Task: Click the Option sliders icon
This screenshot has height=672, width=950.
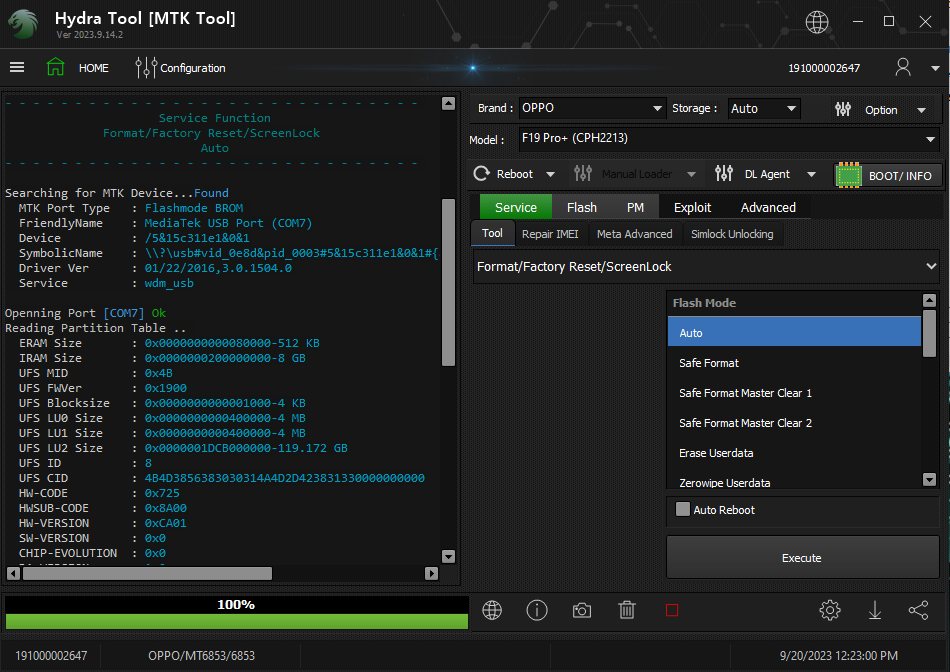Action: coord(843,109)
